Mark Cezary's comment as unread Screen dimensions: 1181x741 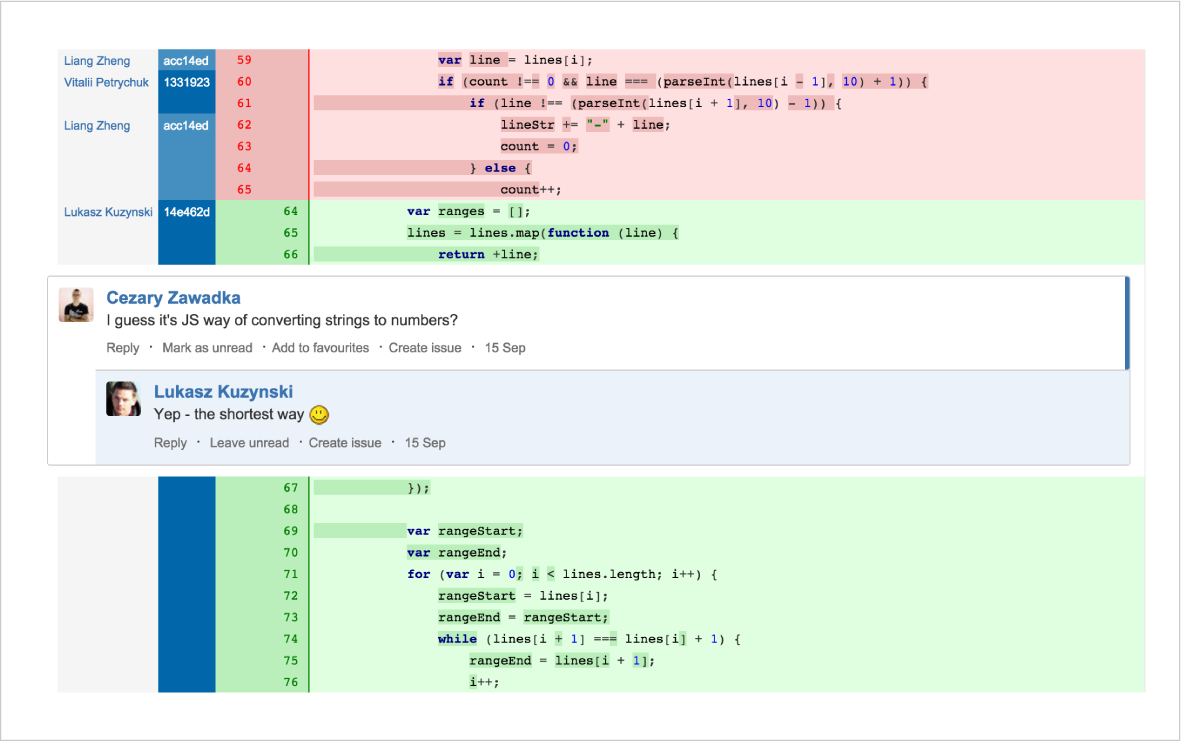point(207,347)
